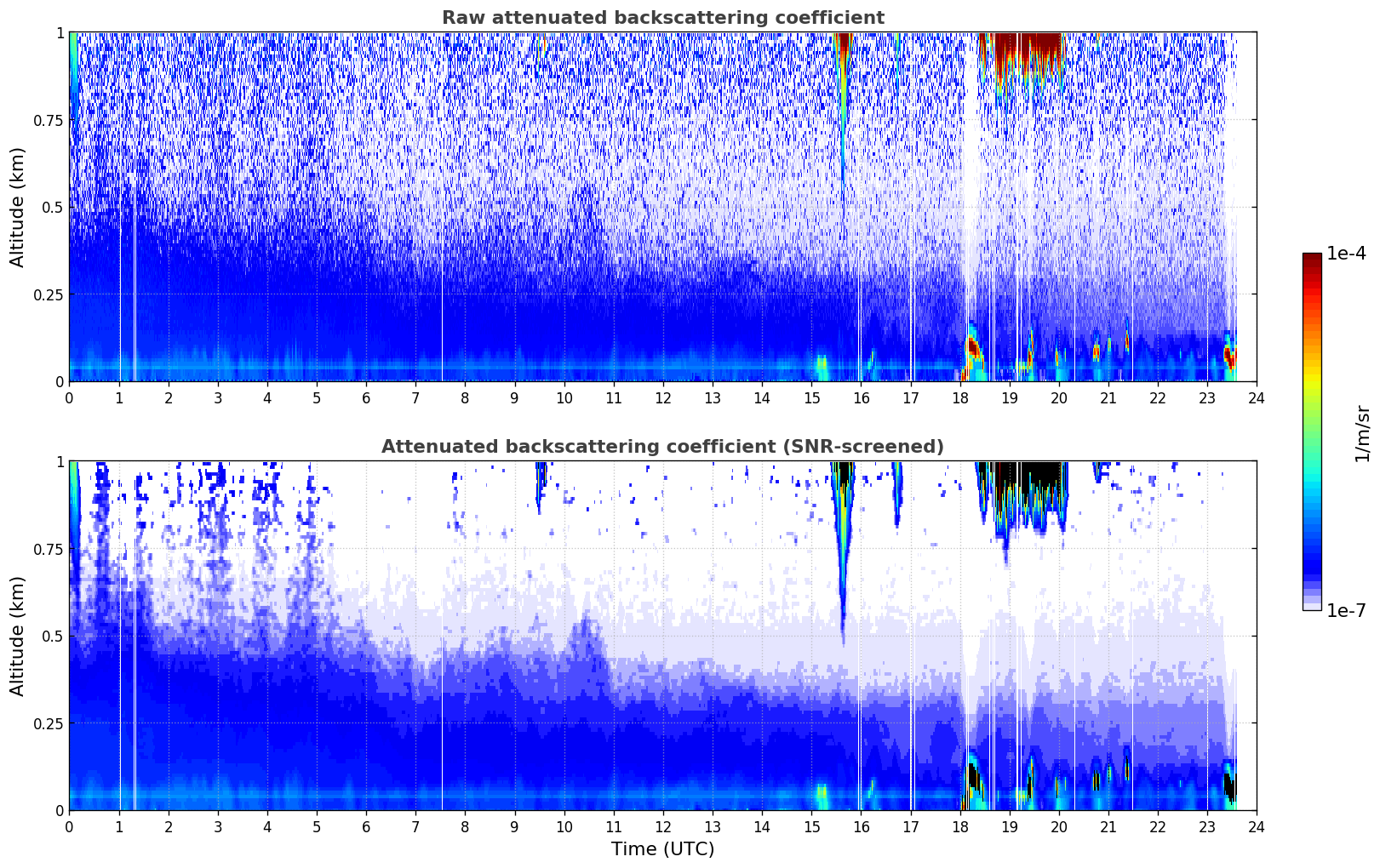Select the "Time (UTC)" axis label

[662, 849]
